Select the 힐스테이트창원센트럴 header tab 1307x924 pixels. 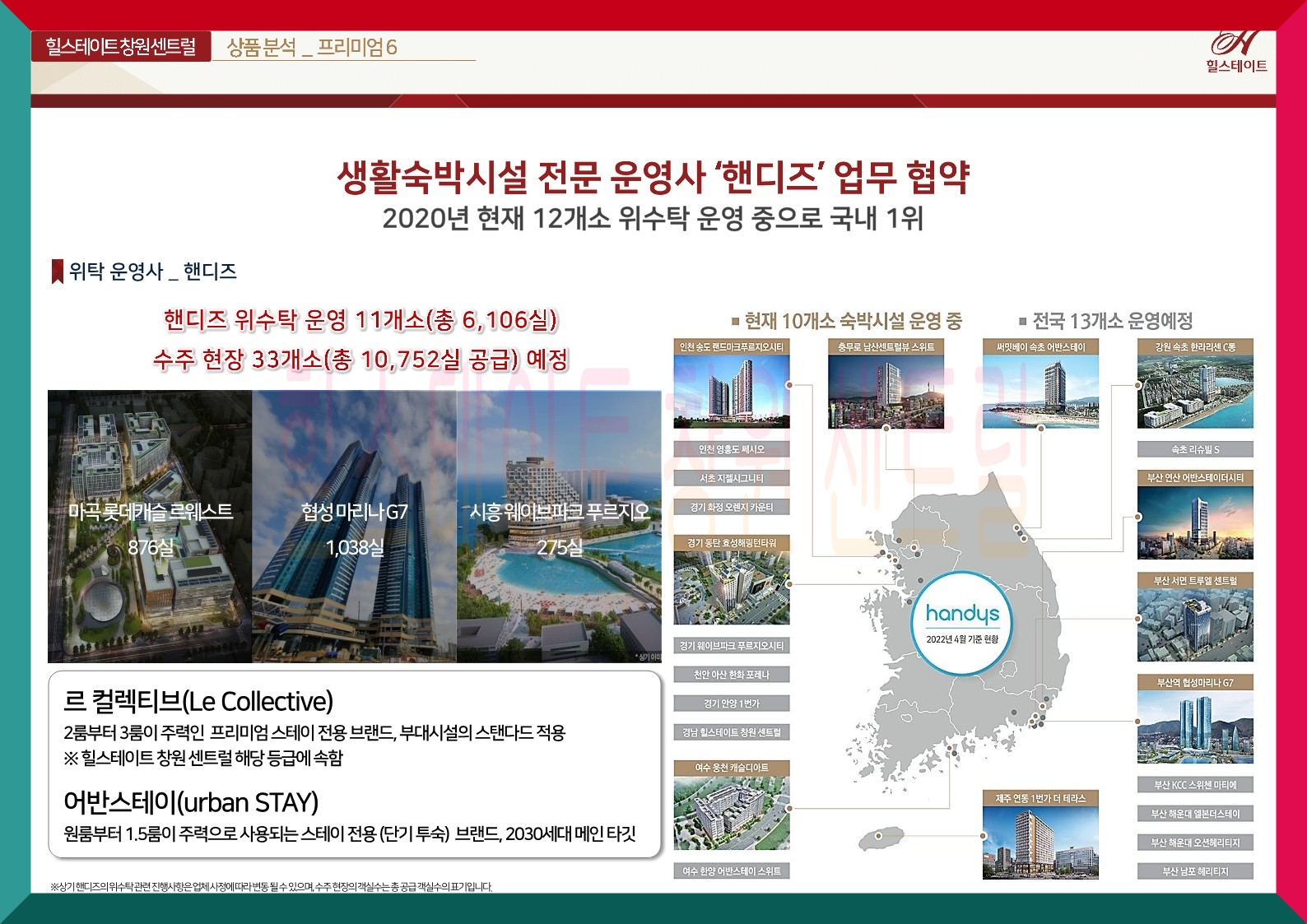coord(121,47)
